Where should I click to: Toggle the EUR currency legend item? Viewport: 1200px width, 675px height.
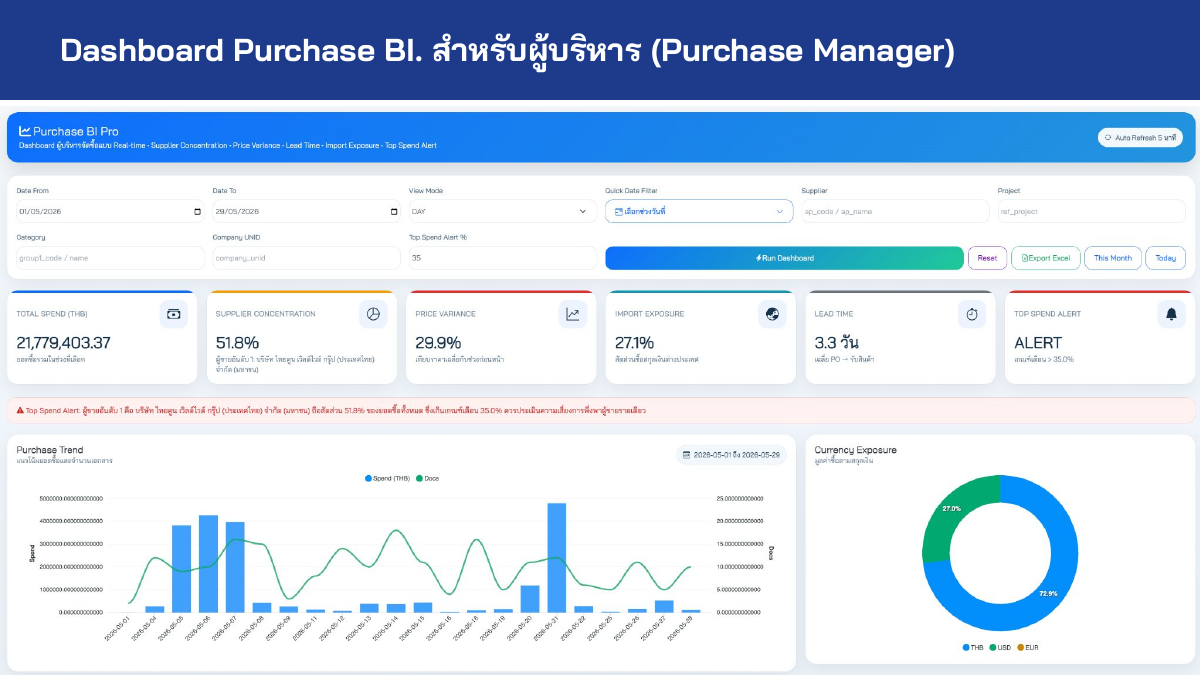(1028, 648)
